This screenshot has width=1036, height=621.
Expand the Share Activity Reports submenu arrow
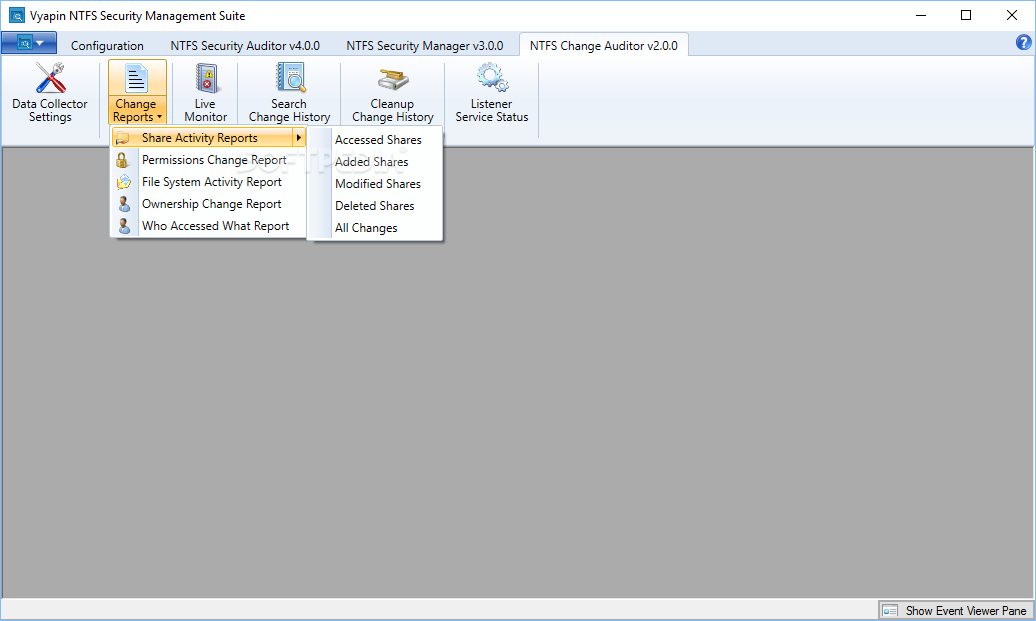coord(299,137)
